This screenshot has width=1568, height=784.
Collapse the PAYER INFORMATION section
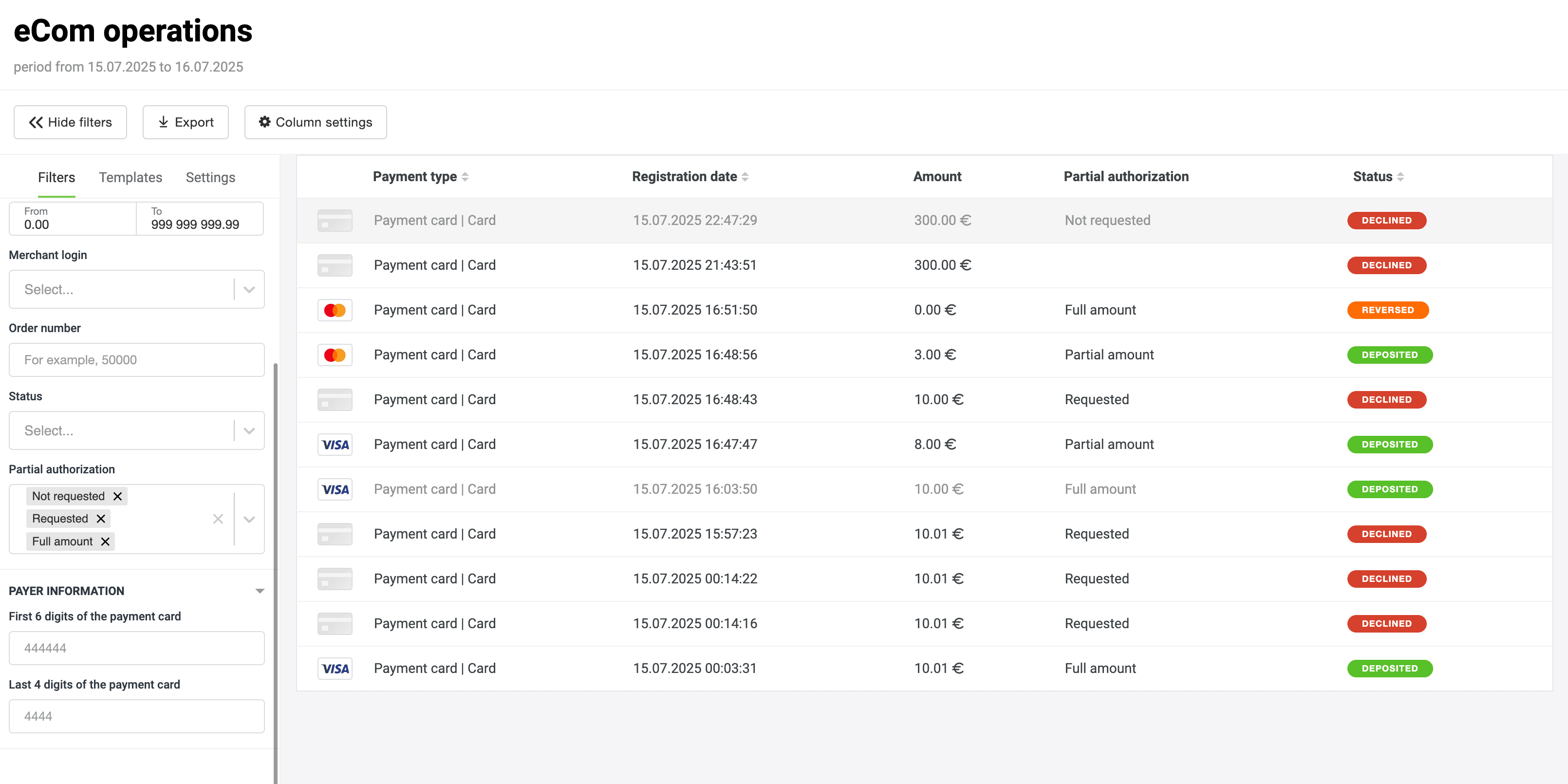point(260,591)
